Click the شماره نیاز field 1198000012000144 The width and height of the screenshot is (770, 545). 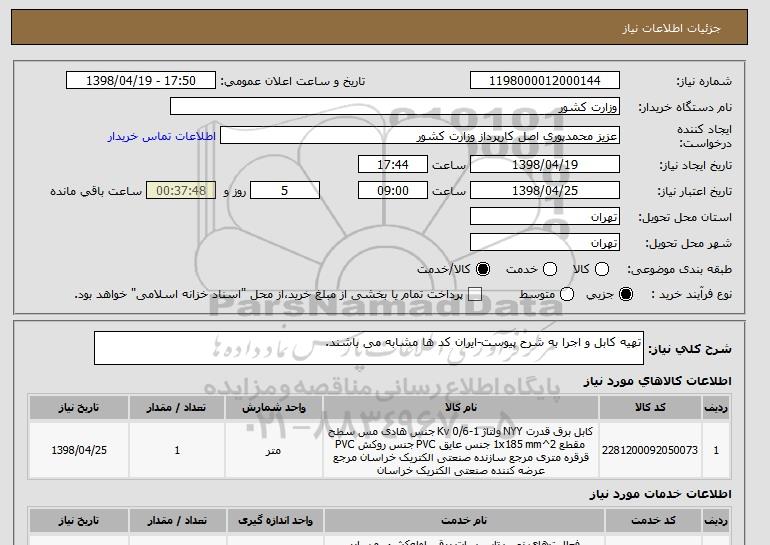pos(545,81)
